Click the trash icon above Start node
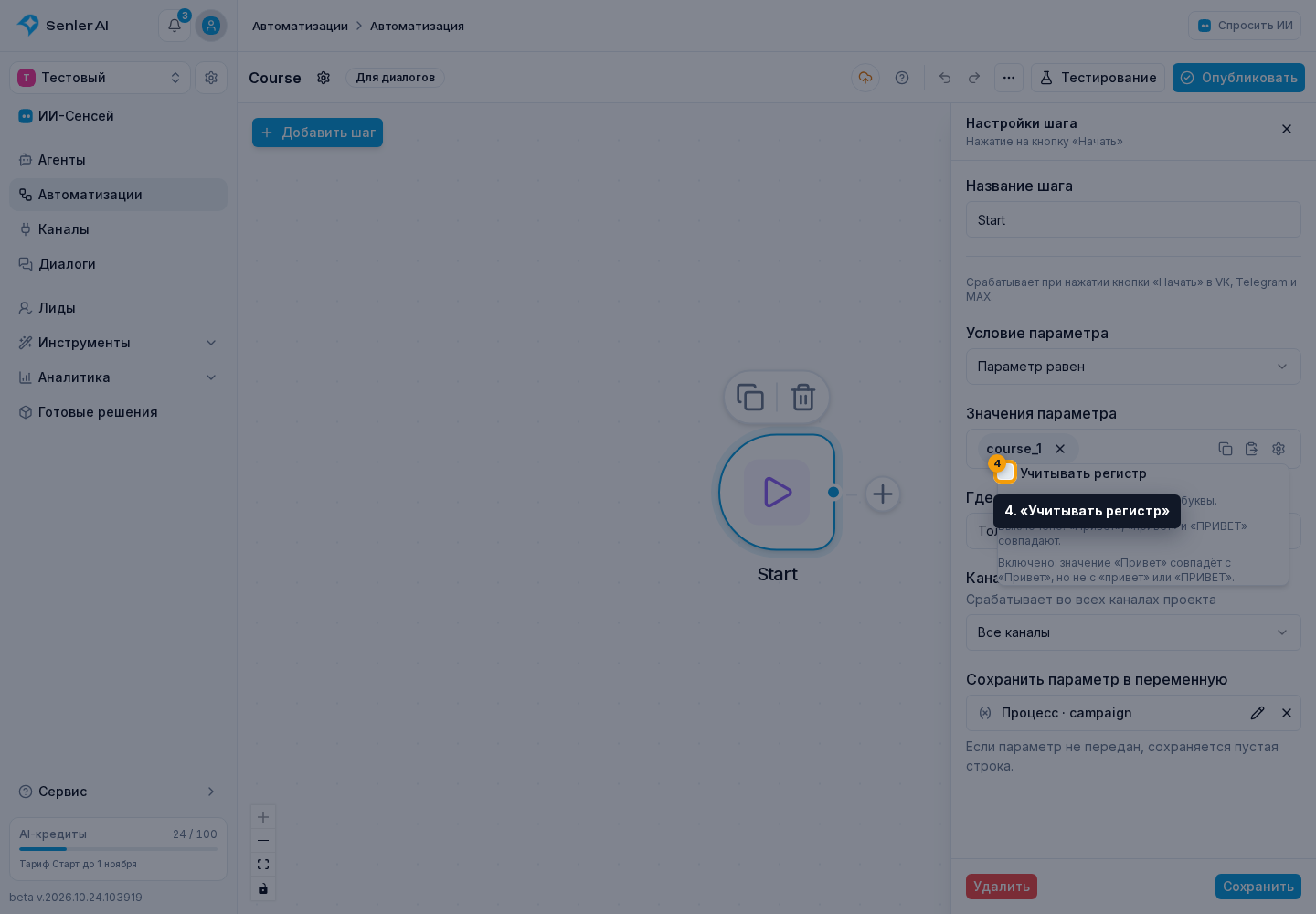Image resolution: width=1316 pixels, height=914 pixels. click(x=803, y=398)
